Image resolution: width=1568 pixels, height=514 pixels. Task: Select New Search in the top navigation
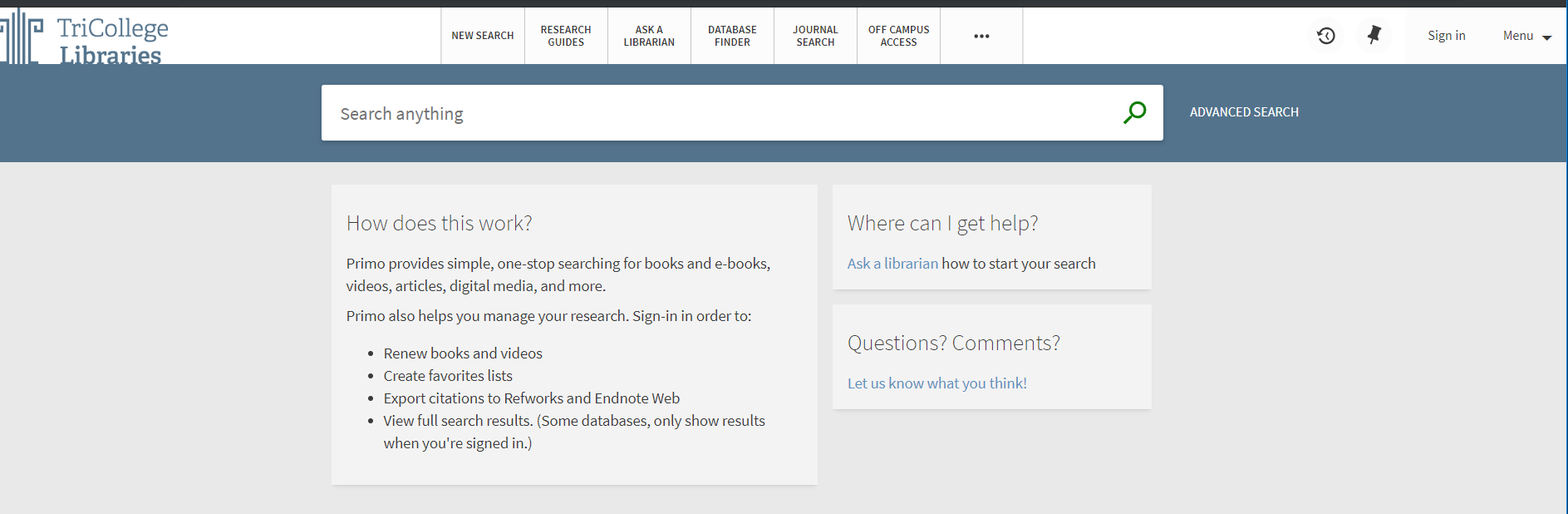[483, 36]
